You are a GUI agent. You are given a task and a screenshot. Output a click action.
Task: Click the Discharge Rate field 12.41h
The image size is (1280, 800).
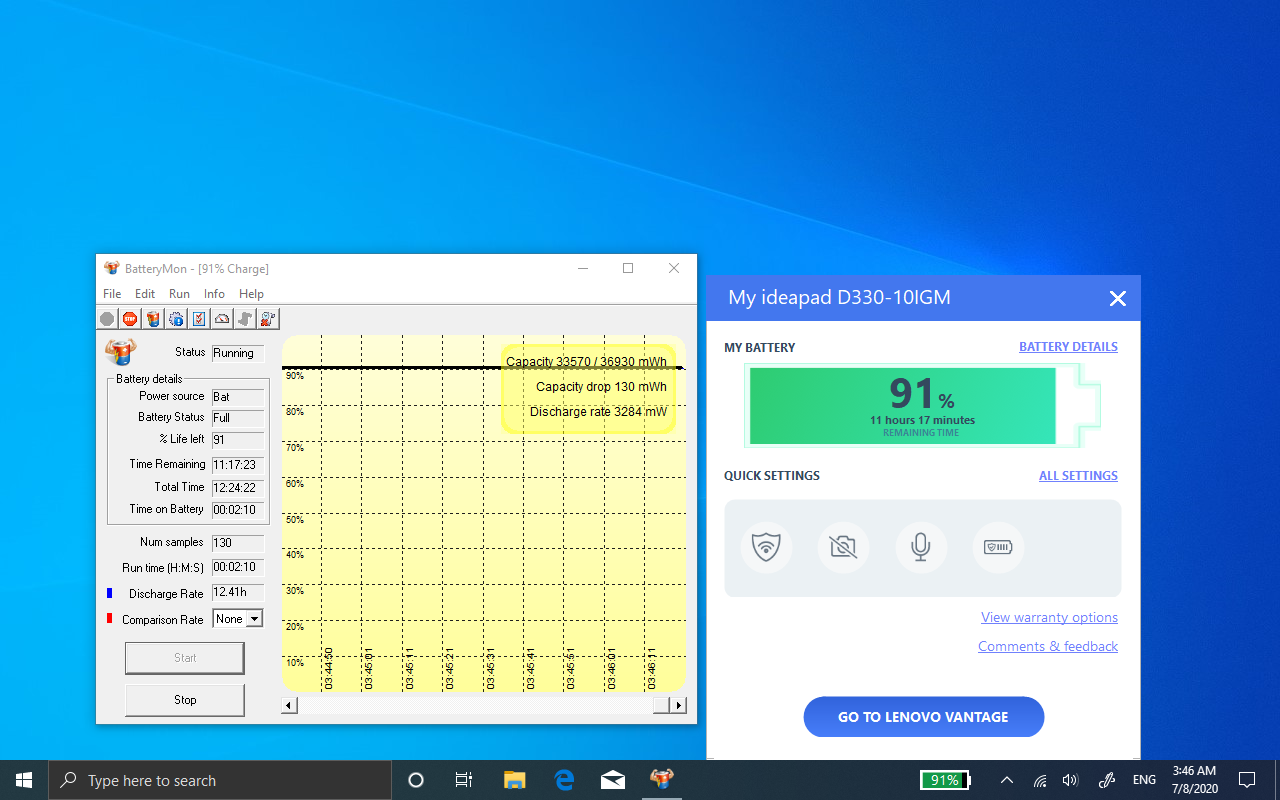coord(238,593)
